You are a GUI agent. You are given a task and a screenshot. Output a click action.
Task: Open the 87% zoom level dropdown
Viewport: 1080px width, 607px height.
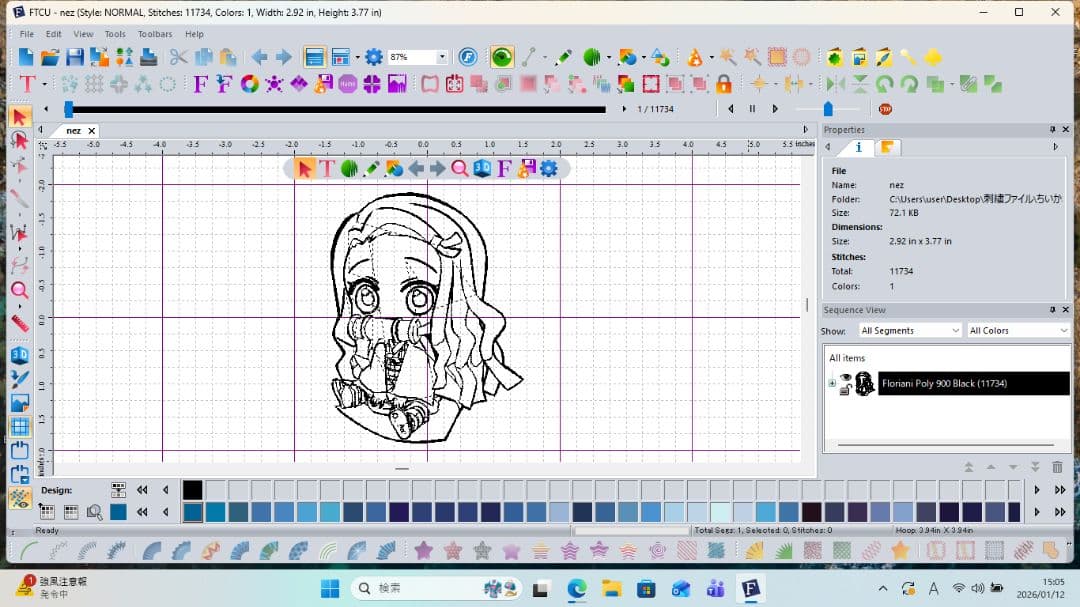[x=441, y=58]
